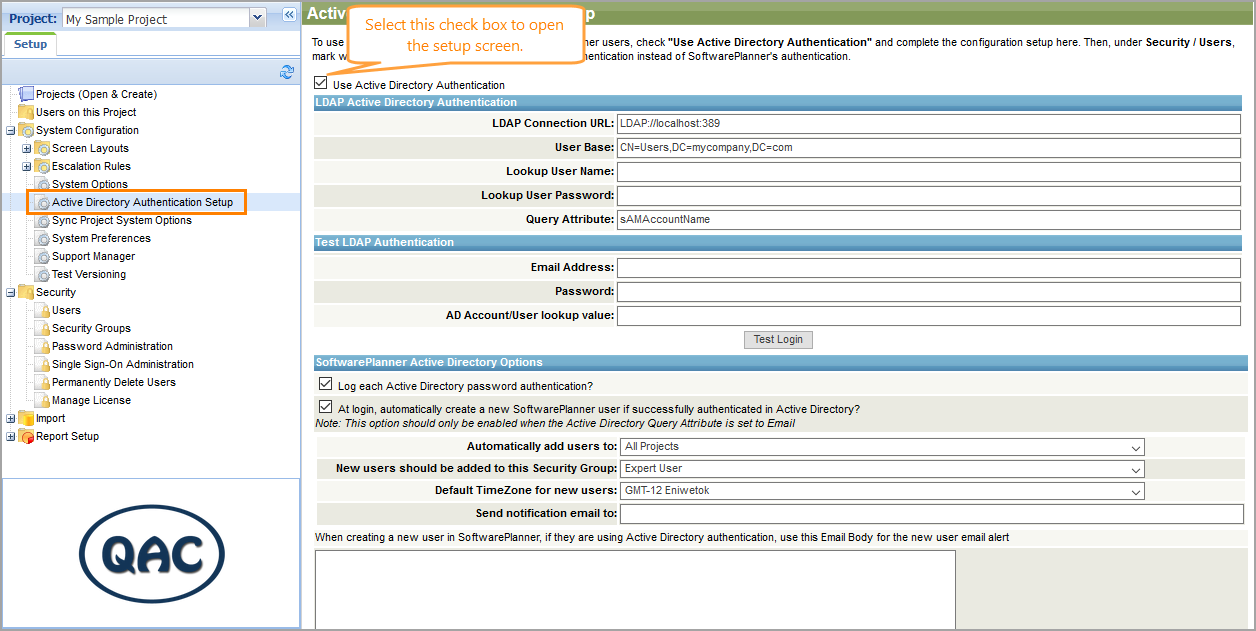Open Single Sign-On Administration tree item

123,364
